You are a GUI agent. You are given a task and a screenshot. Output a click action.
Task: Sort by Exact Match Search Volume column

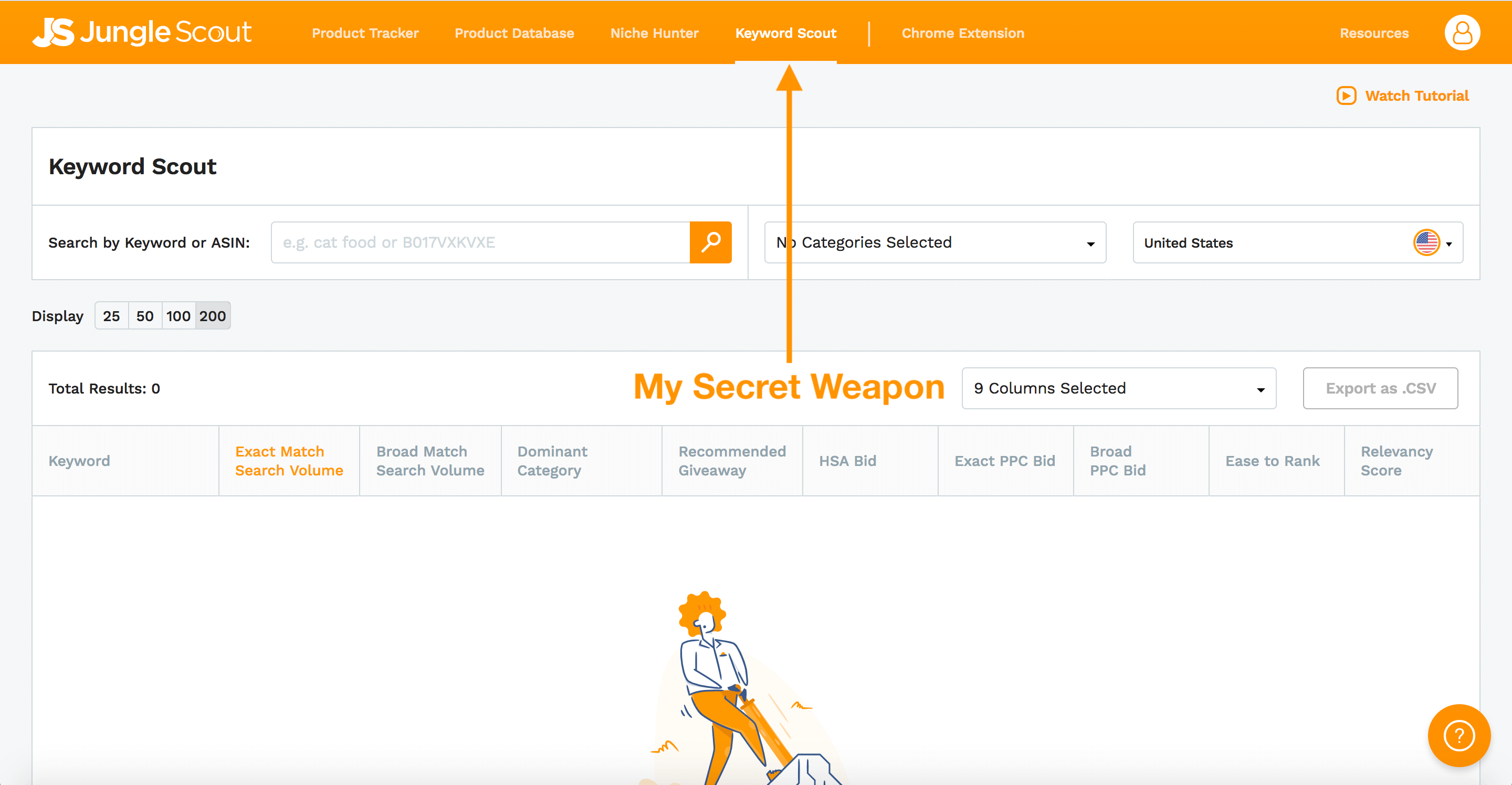point(289,461)
